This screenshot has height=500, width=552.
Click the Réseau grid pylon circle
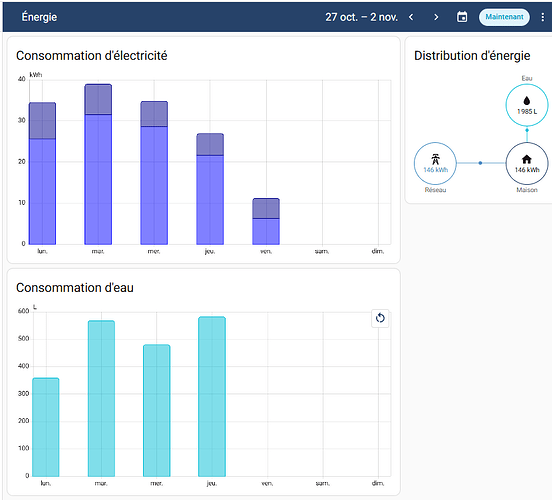(435, 163)
